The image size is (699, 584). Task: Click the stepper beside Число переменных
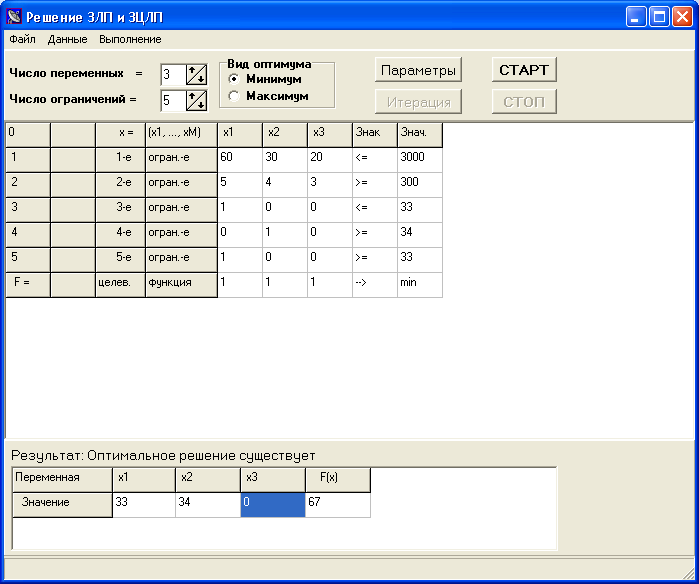tap(196, 74)
